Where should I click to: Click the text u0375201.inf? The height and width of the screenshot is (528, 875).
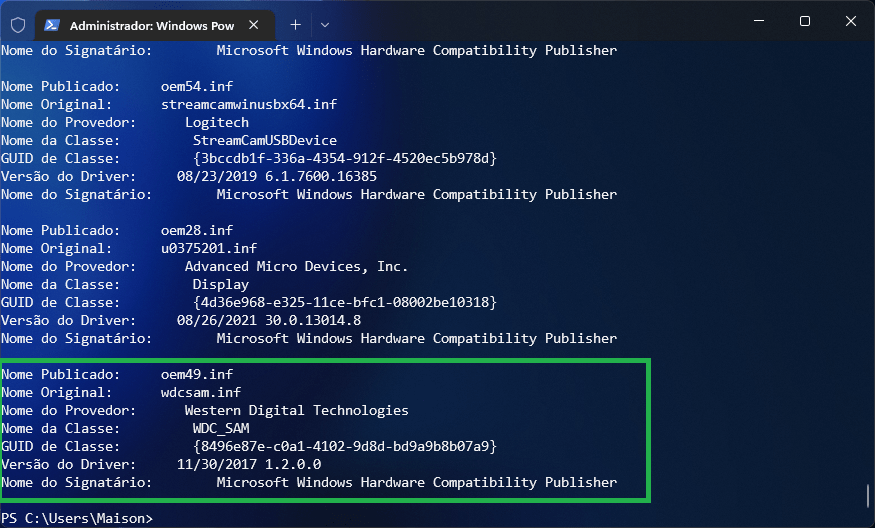(x=209, y=248)
